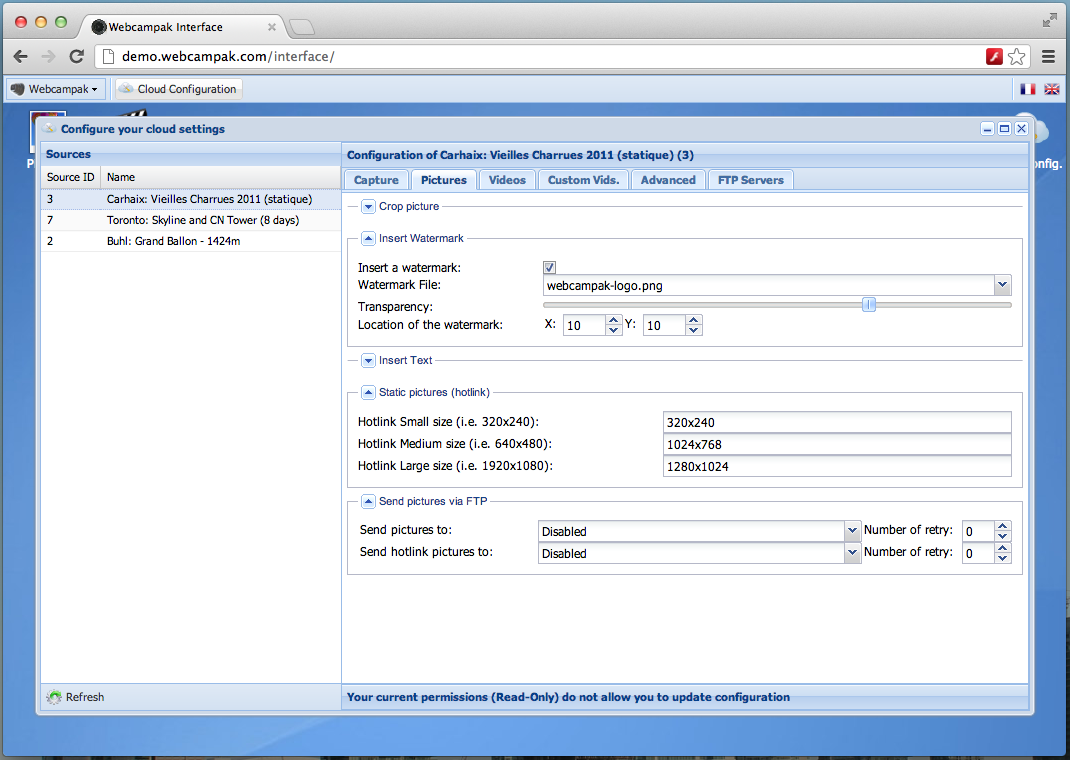Screen dimensions: 1070x760
Task: Uncheck the Insert a watermark checkbox
Action: pyautogui.click(x=549, y=268)
